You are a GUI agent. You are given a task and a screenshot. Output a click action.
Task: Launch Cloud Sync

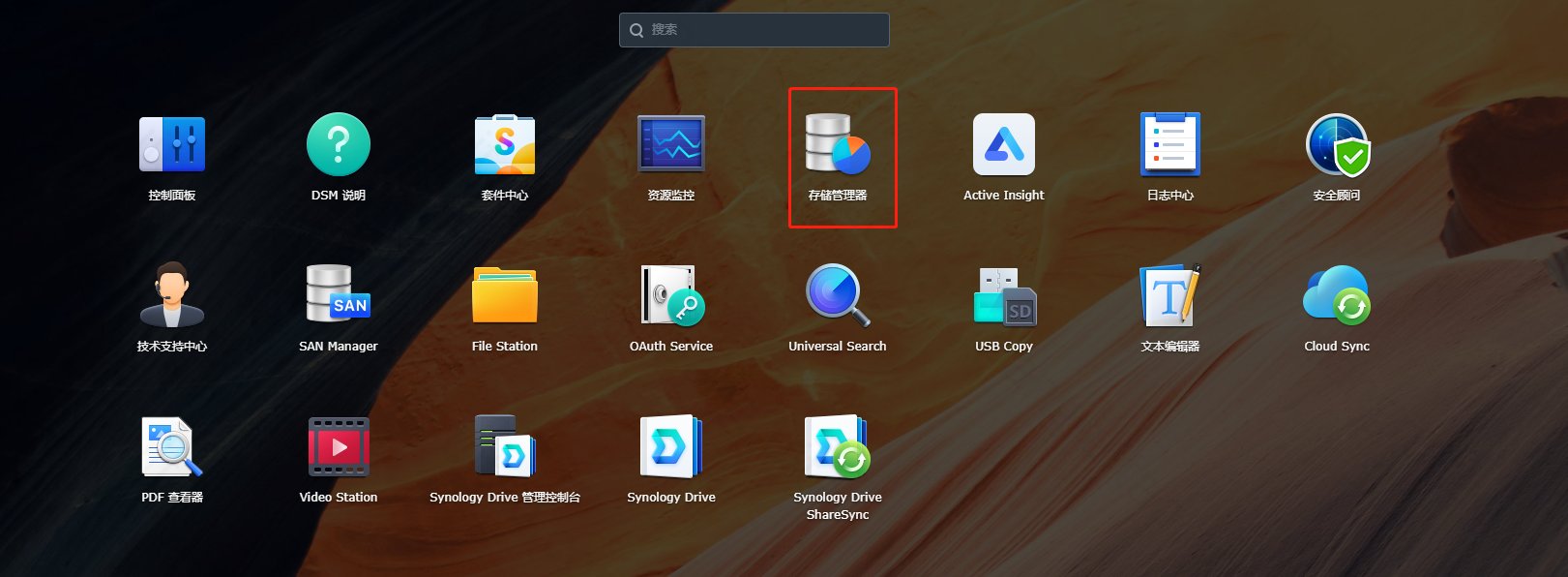coord(1337,295)
